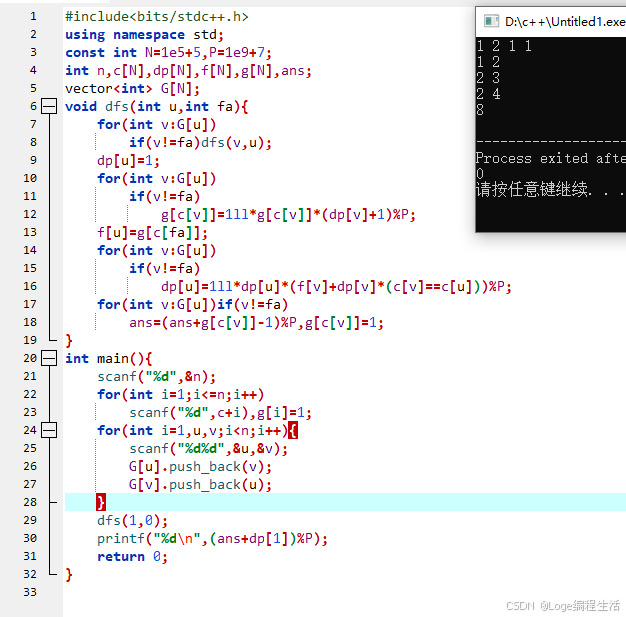Click 'using namespace std;' line
626x617 pixels.
point(145,35)
